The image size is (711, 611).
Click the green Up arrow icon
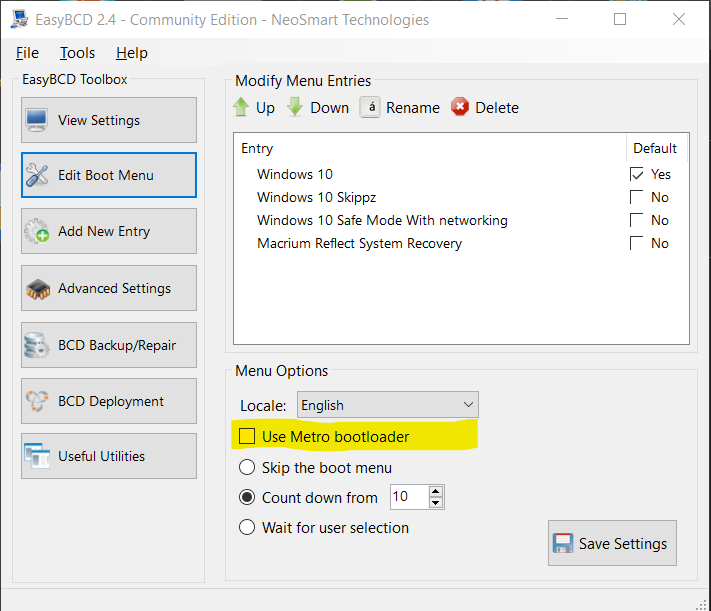[241, 108]
